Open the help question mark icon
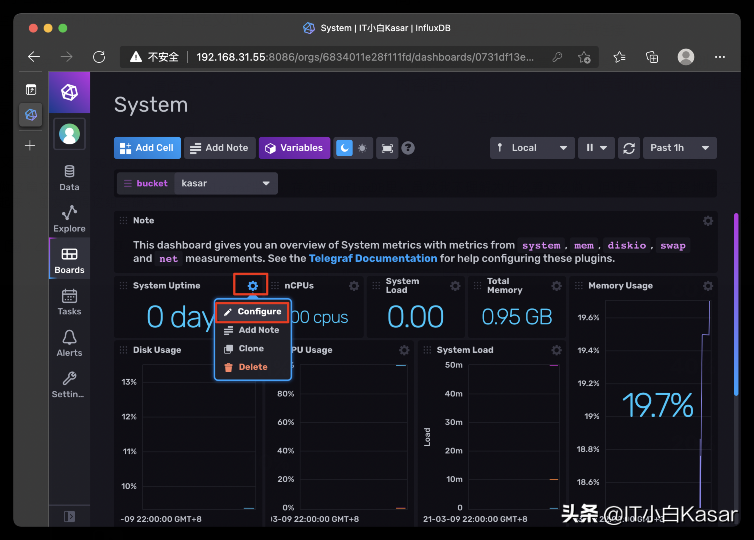This screenshot has width=754, height=540. click(x=408, y=148)
